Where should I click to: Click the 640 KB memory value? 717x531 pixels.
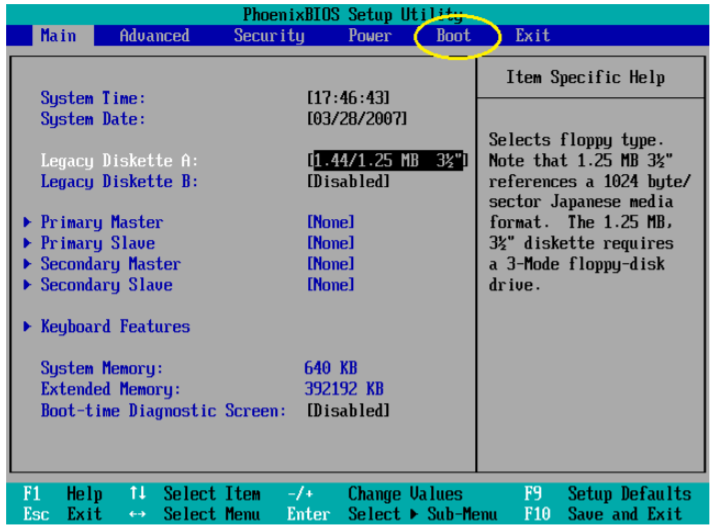[x=331, y=368]
